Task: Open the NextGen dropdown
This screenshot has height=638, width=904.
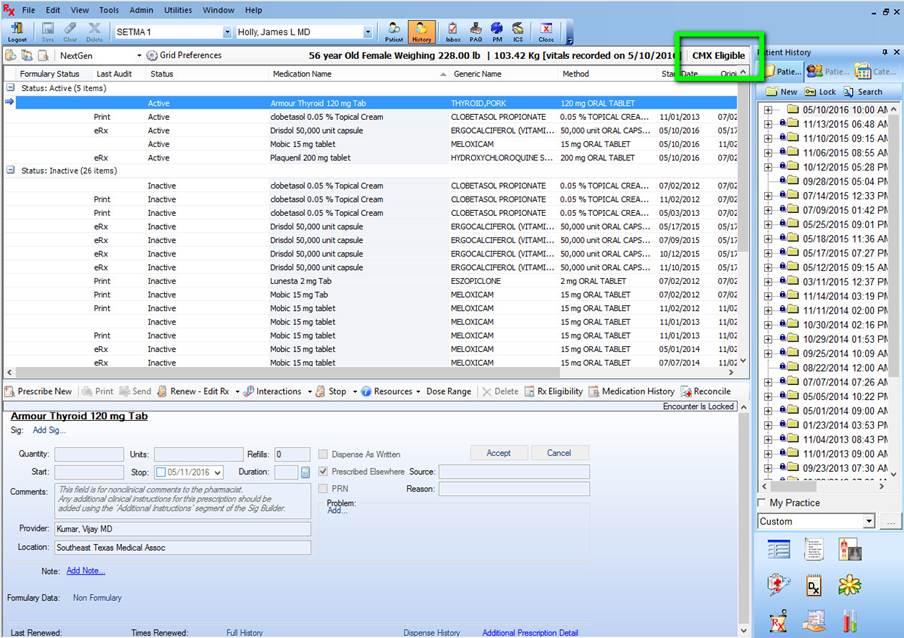Action: tap(139, 55)
